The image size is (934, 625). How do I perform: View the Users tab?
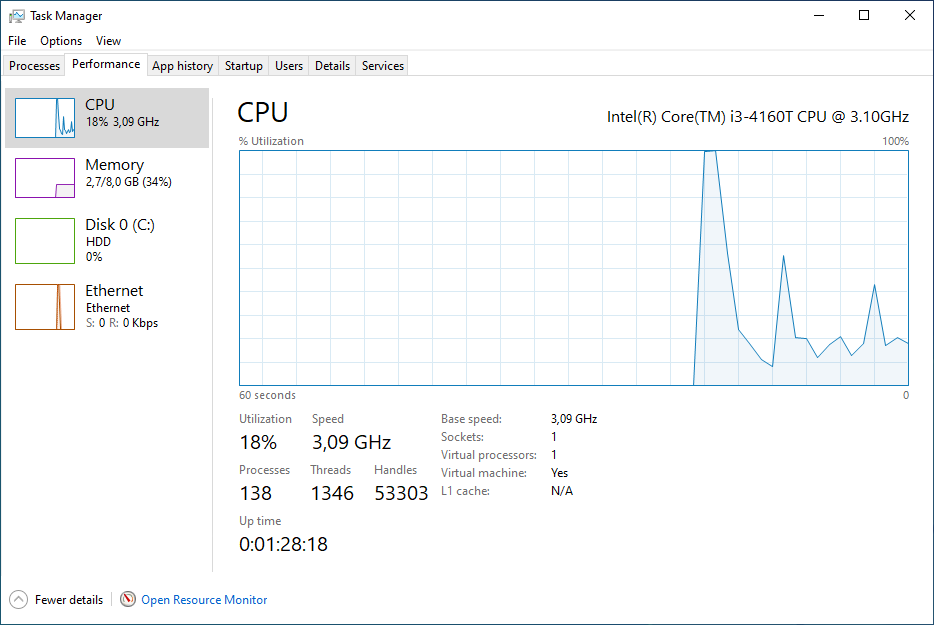point(288,65)
